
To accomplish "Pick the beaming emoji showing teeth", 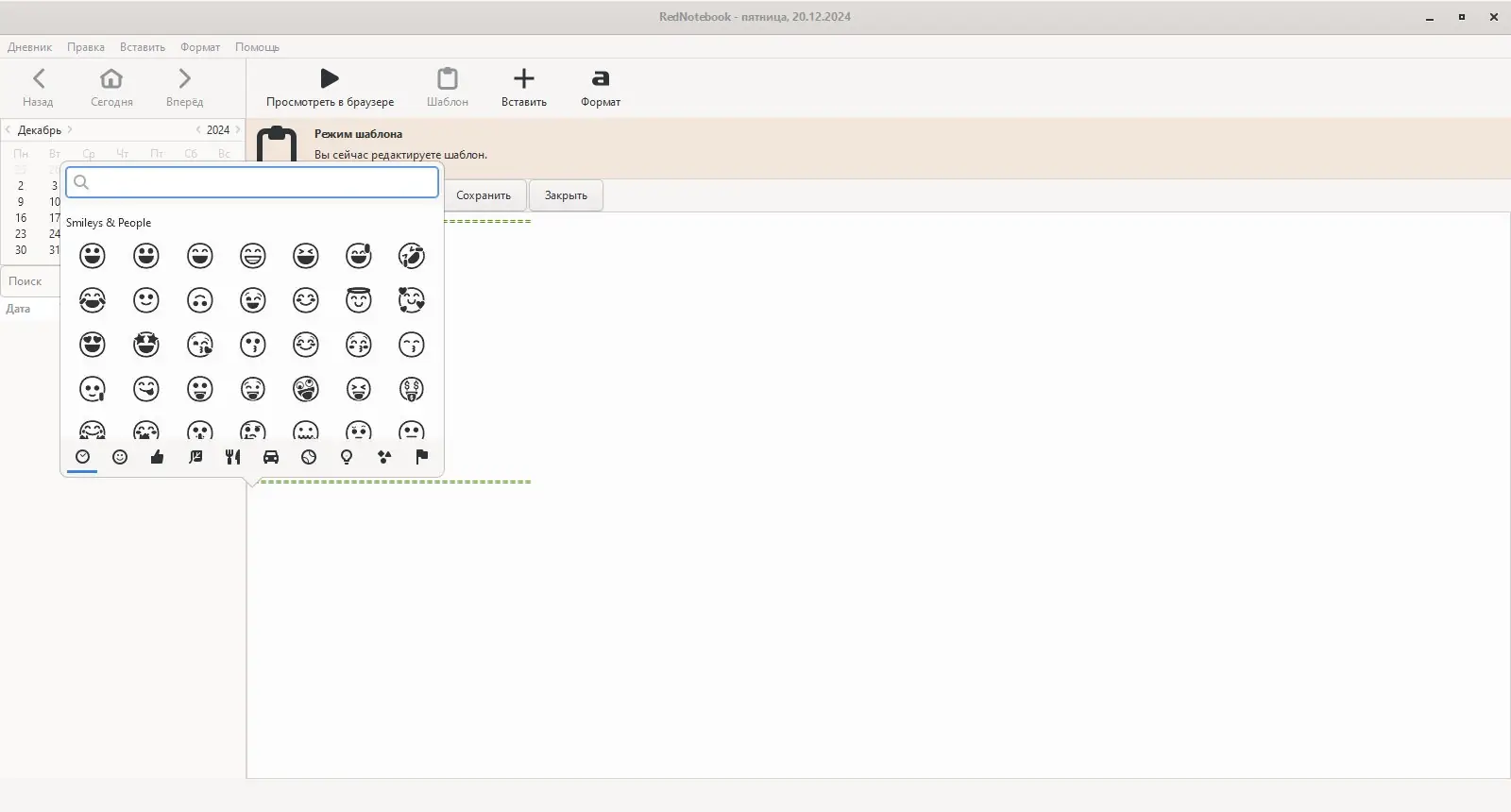I will click(252, 256).
